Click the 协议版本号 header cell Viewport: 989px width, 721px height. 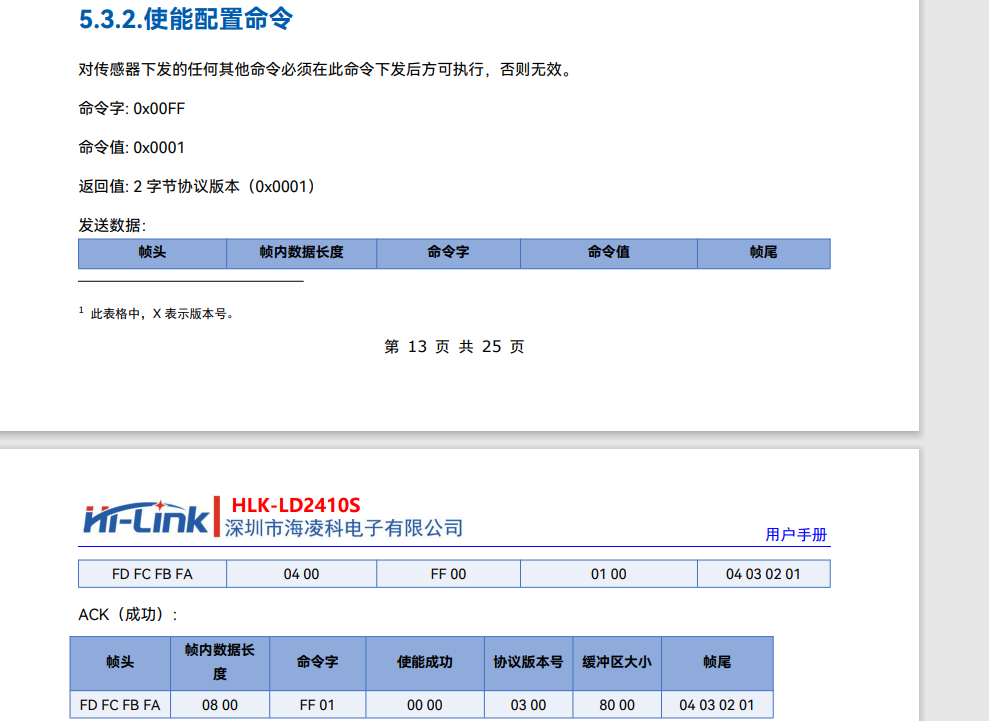pos(529,662)
